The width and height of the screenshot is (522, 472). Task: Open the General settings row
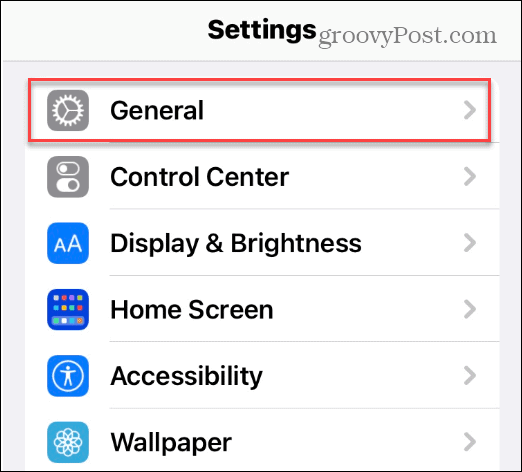point(260,110)
